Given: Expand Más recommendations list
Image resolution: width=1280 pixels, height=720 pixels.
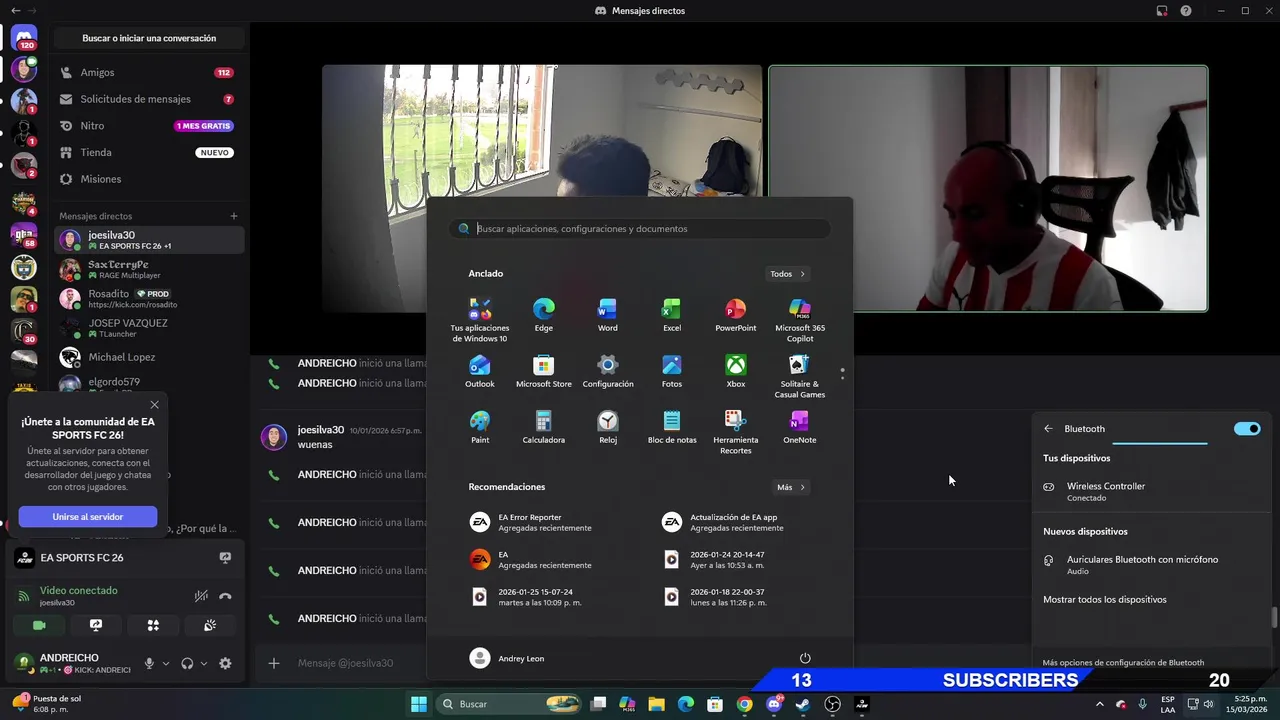Looking at the screenshot, I should point(791,487).
